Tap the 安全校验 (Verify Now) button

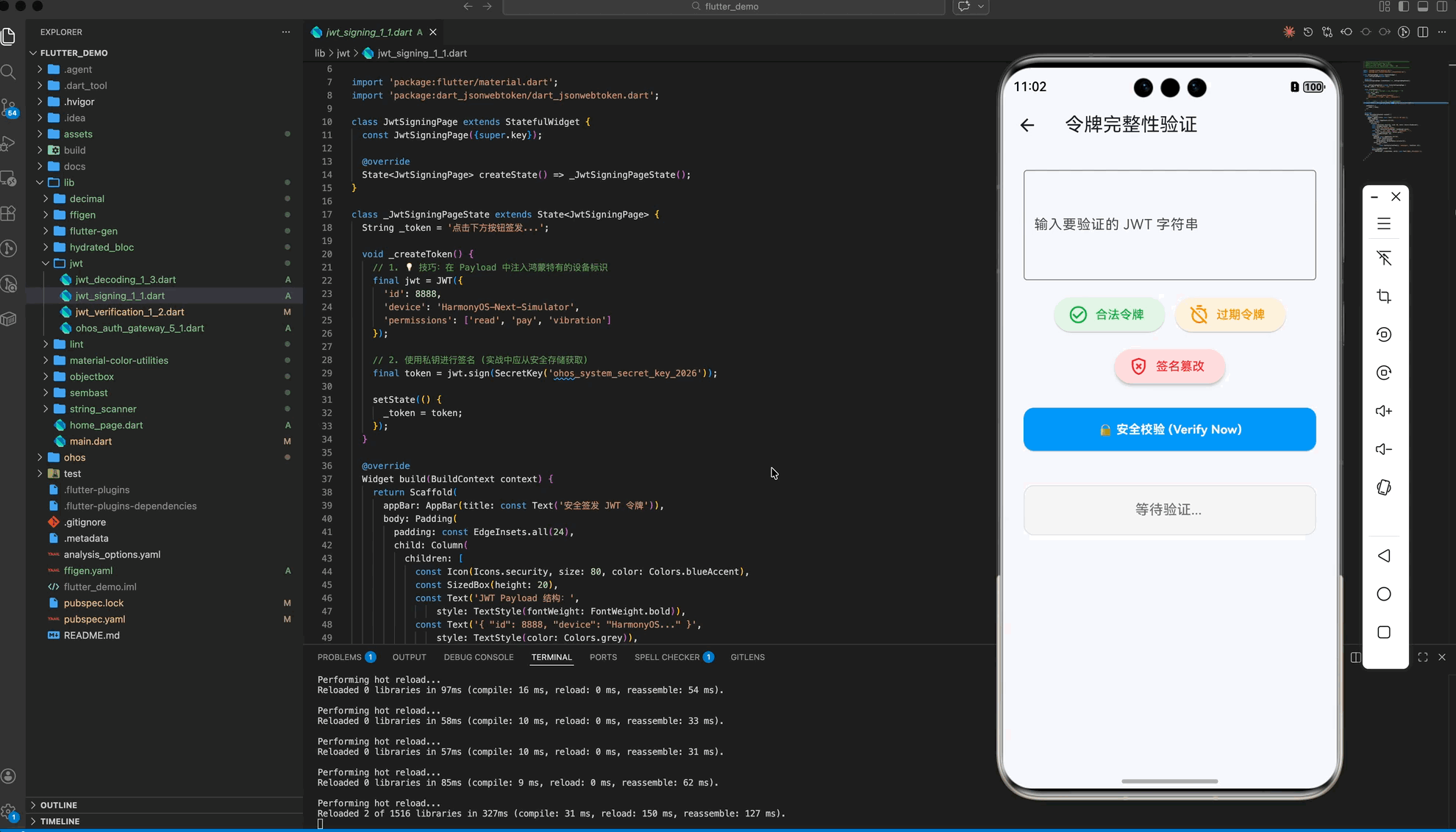click(x=1169, y=429)
